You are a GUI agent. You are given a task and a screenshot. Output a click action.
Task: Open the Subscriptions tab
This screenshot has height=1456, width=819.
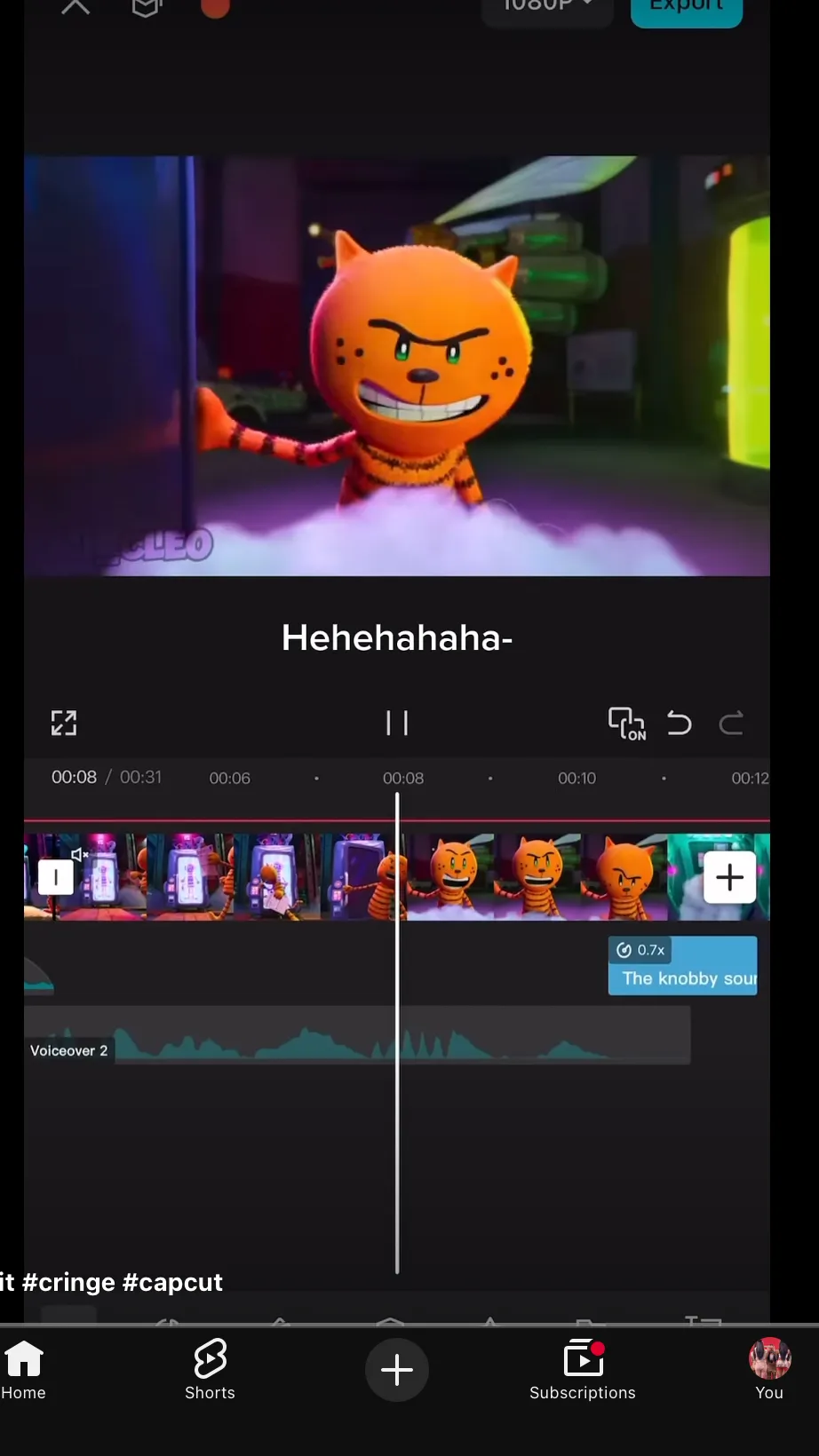pos(583,1370)
